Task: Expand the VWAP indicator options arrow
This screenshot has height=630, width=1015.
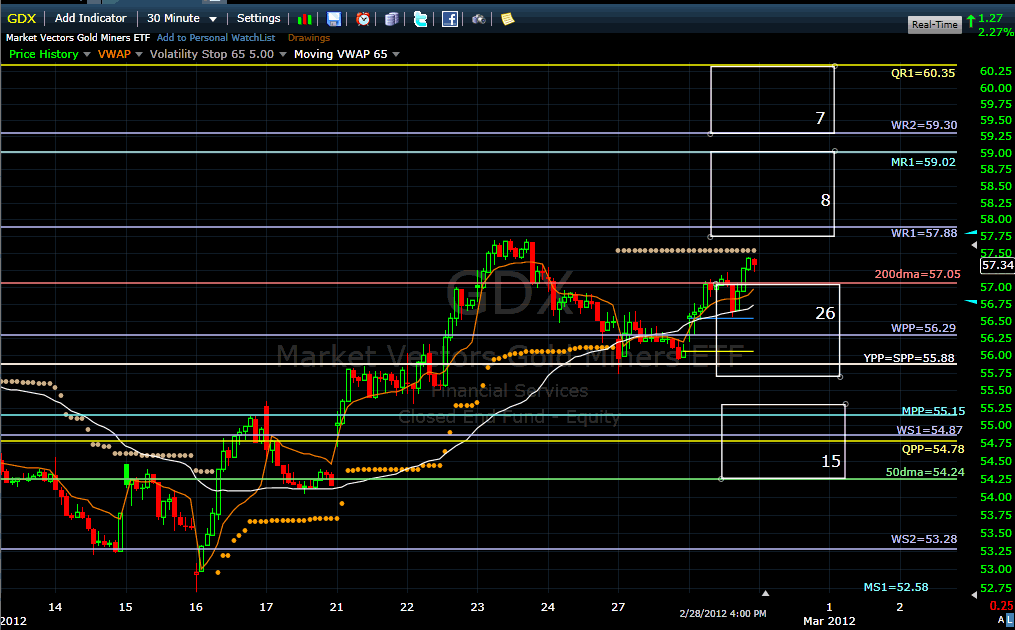Action: point(139,54)
